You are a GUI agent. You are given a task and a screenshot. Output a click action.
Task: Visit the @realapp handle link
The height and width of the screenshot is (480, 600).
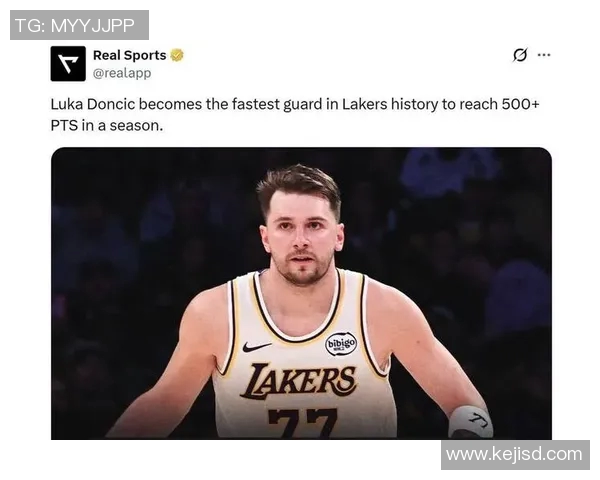[122, 73]
